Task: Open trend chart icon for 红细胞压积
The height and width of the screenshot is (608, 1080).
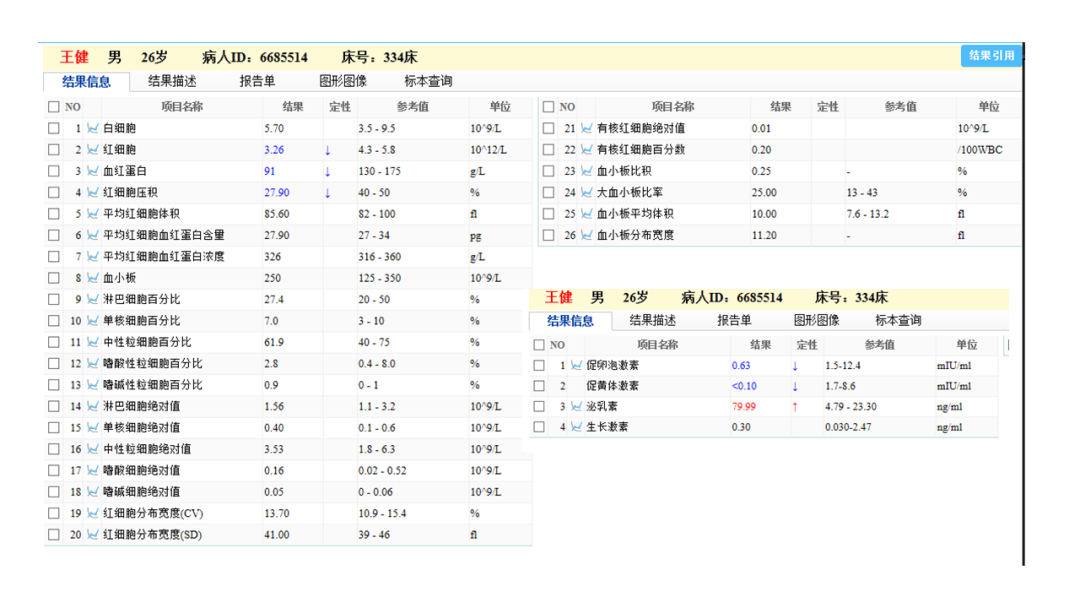Action: pyautogui.click(x=92, y=192)
